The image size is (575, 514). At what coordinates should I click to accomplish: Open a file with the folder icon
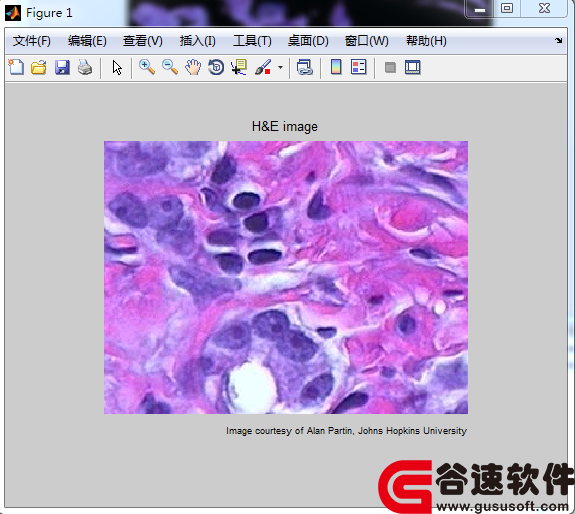click(x=39, y=67)
